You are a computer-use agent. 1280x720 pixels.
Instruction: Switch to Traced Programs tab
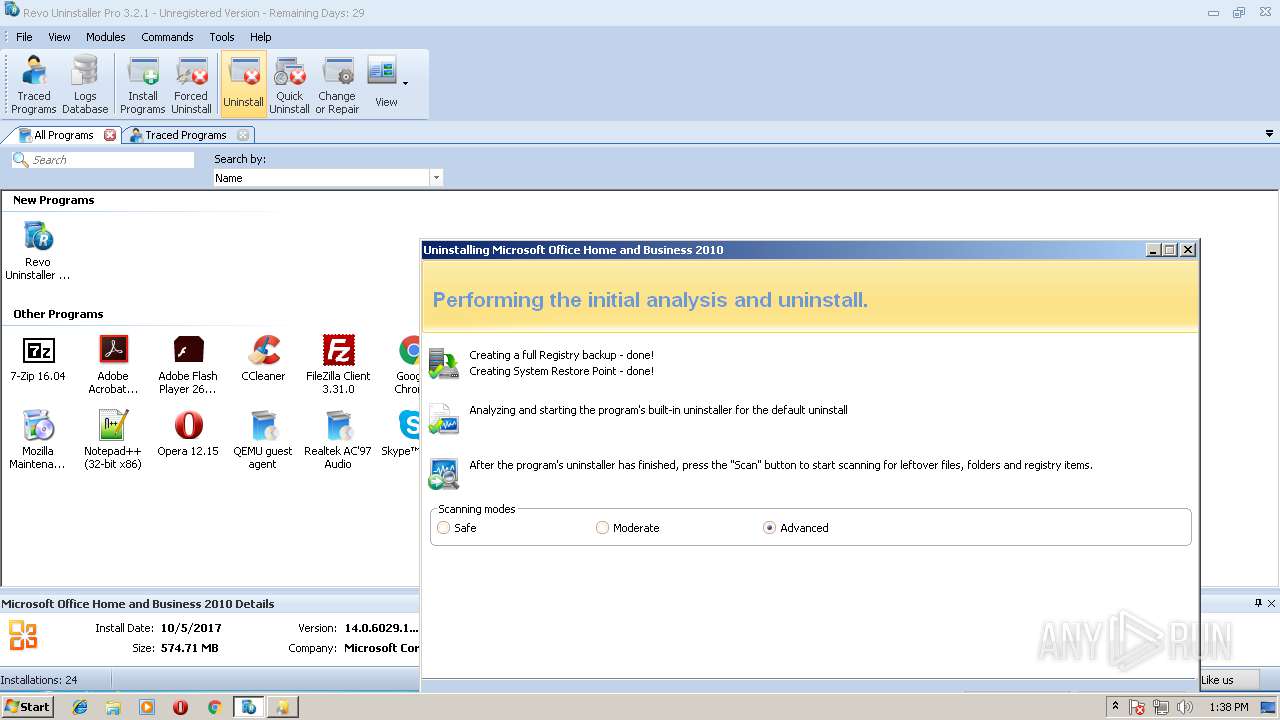coord(185,135)
